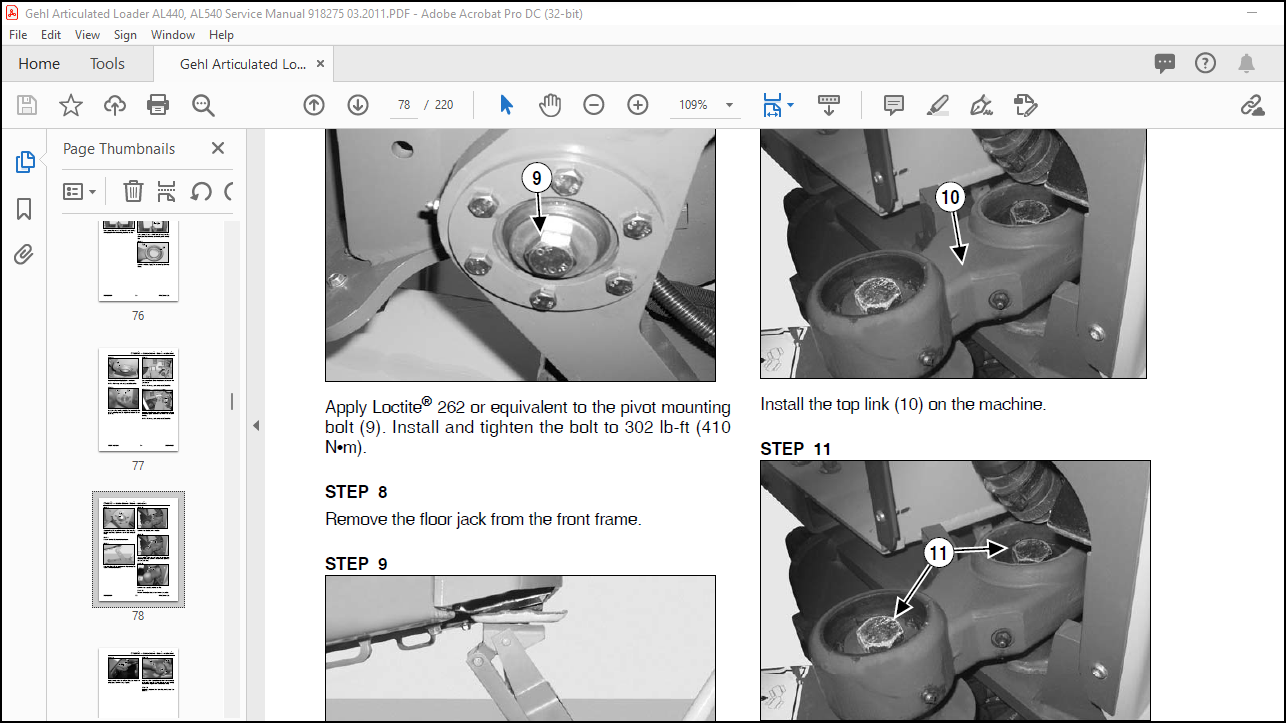Activate the selection arrow tool
The height and width of the screenshot is (723, 1286).
click(x=506, y=105)
